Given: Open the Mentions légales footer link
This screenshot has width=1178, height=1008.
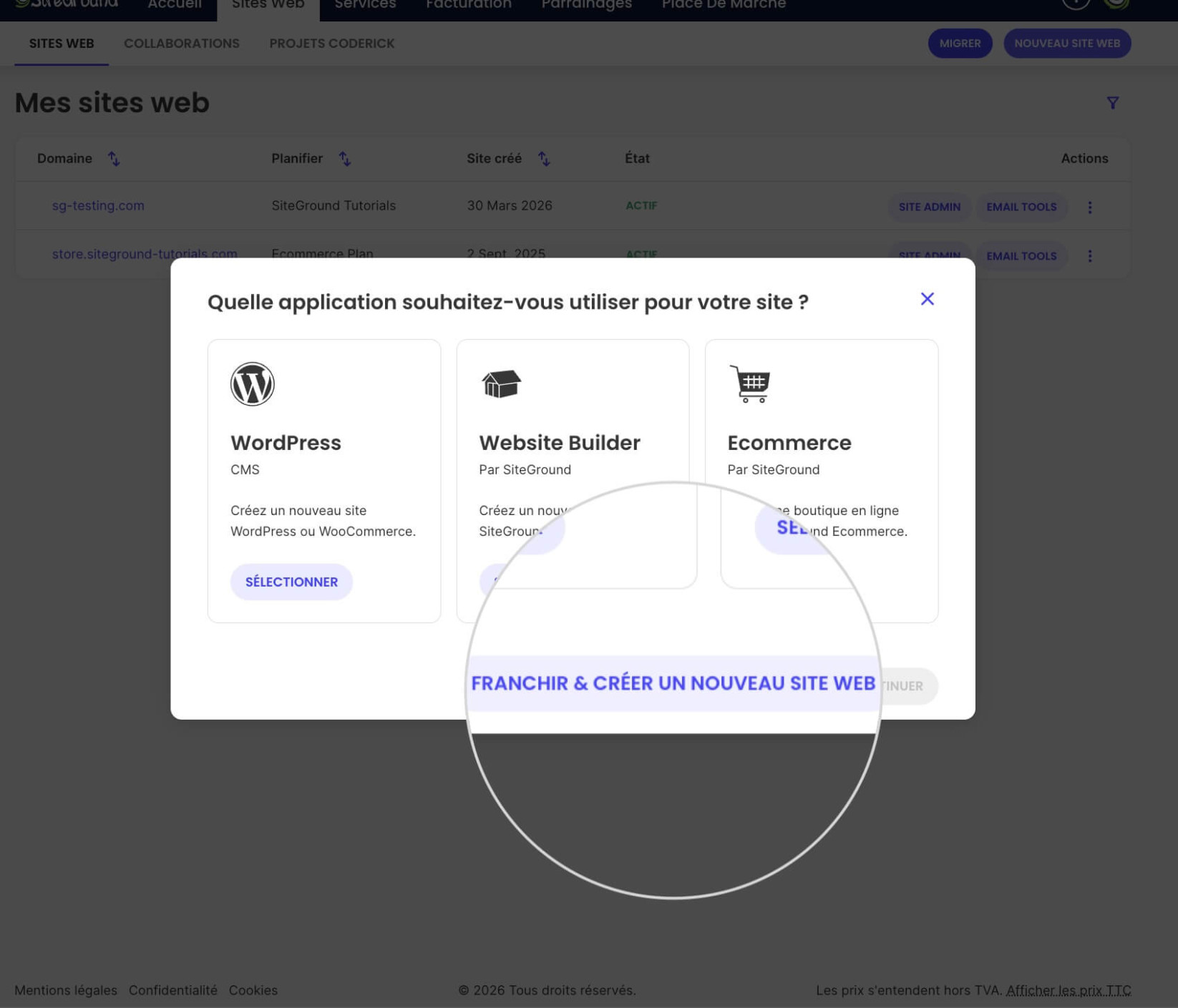Looking at the screenshot, I should [x=66, y=990].
